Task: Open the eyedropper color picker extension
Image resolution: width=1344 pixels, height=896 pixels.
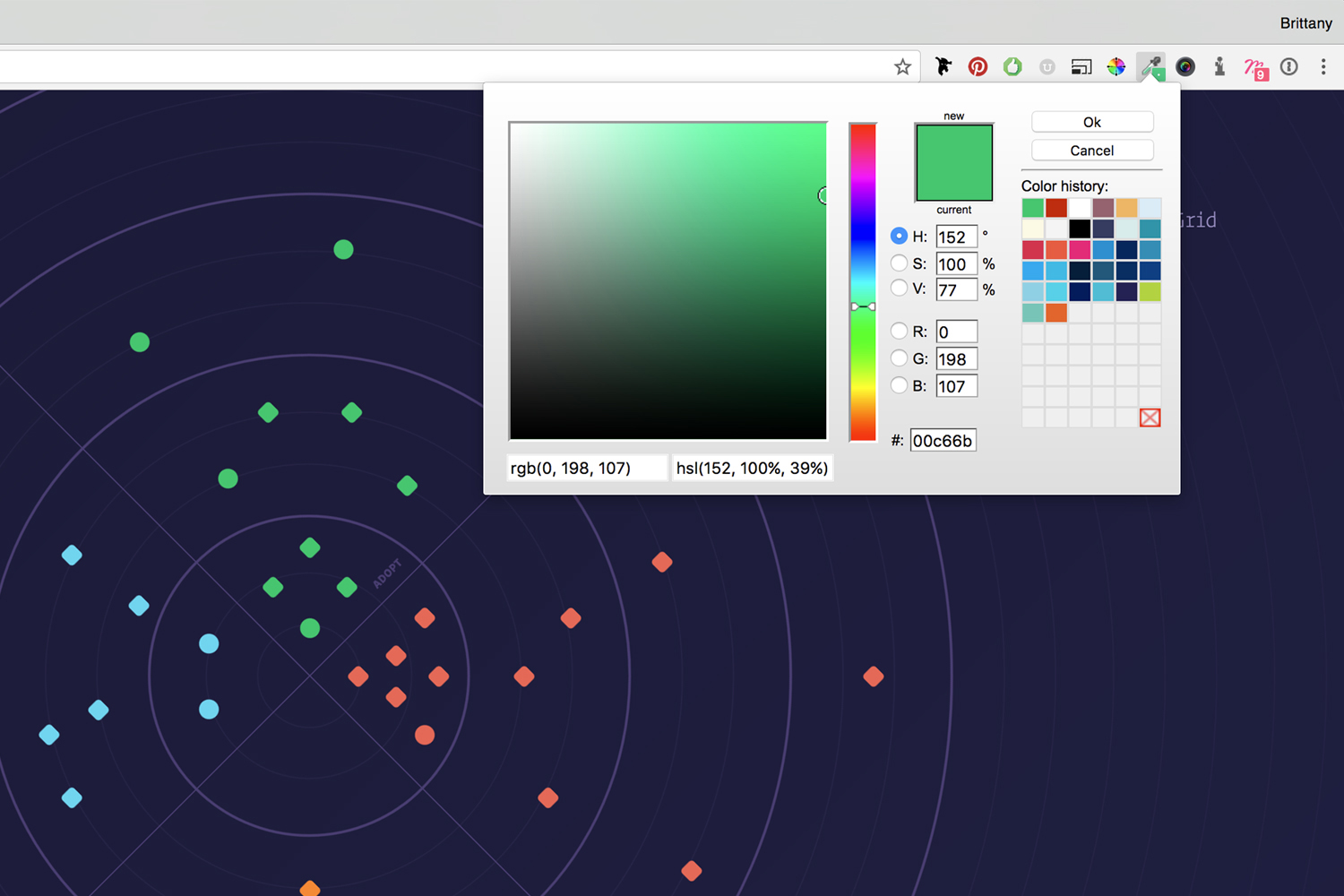Action: tap(1150, 66)
